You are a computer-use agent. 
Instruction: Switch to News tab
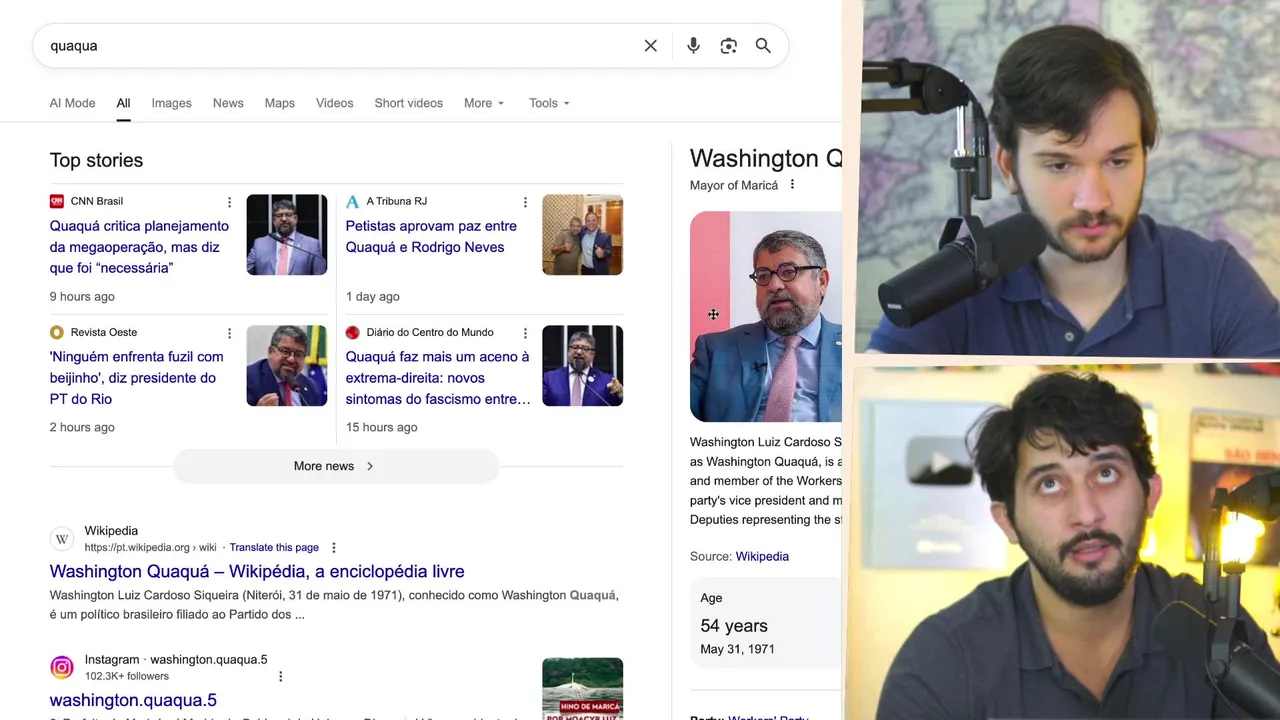click(228, 103)
